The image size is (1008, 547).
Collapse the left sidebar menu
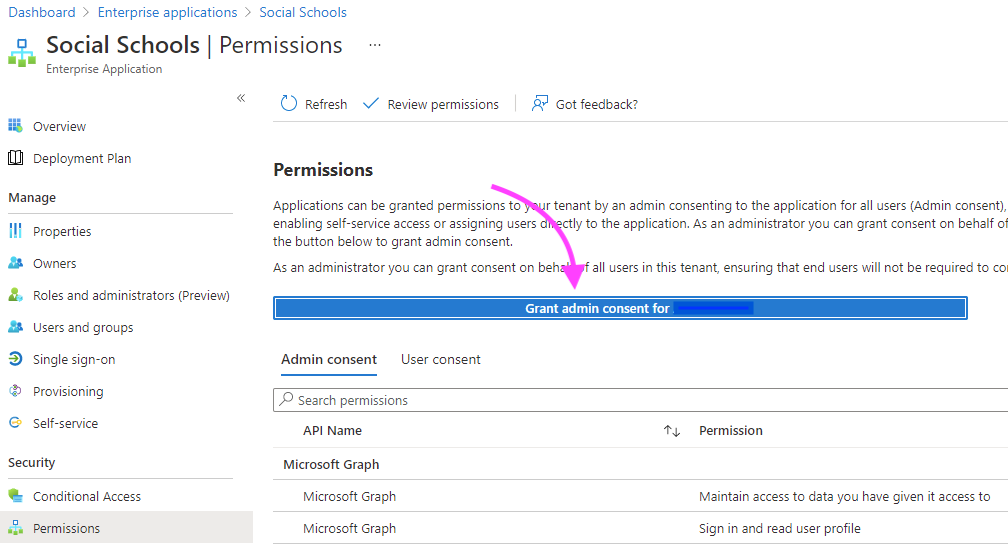[241, 98]
